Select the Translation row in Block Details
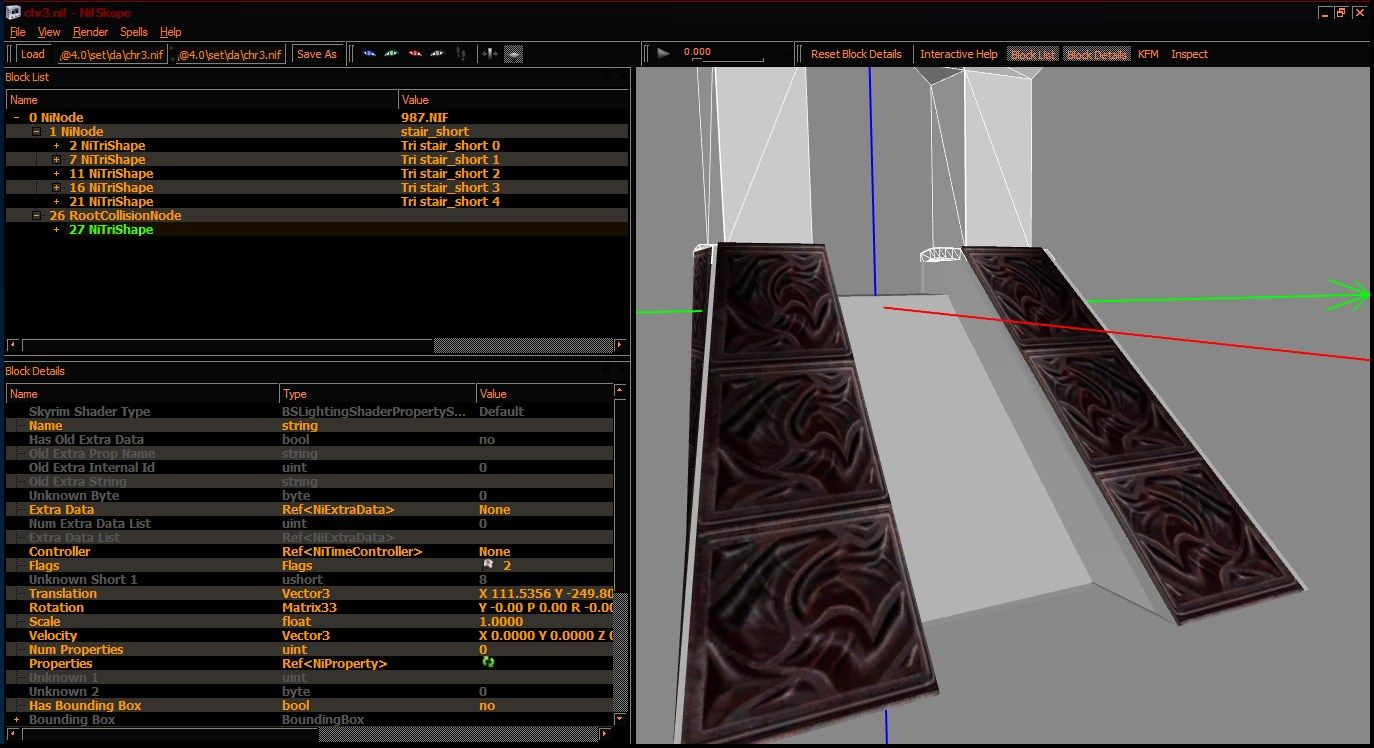Screen dimensions: 1374x748 (309, 593)
